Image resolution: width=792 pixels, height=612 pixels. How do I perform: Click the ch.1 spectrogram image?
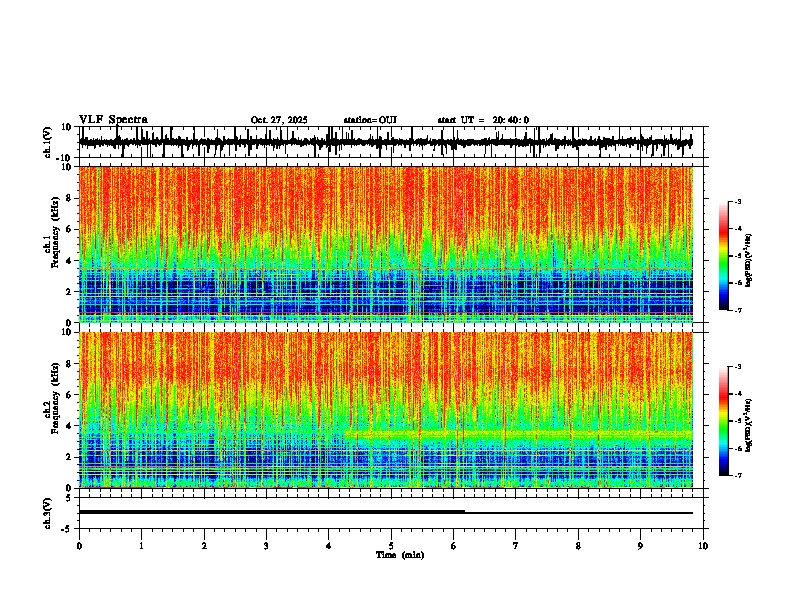[x=386, y=244]
